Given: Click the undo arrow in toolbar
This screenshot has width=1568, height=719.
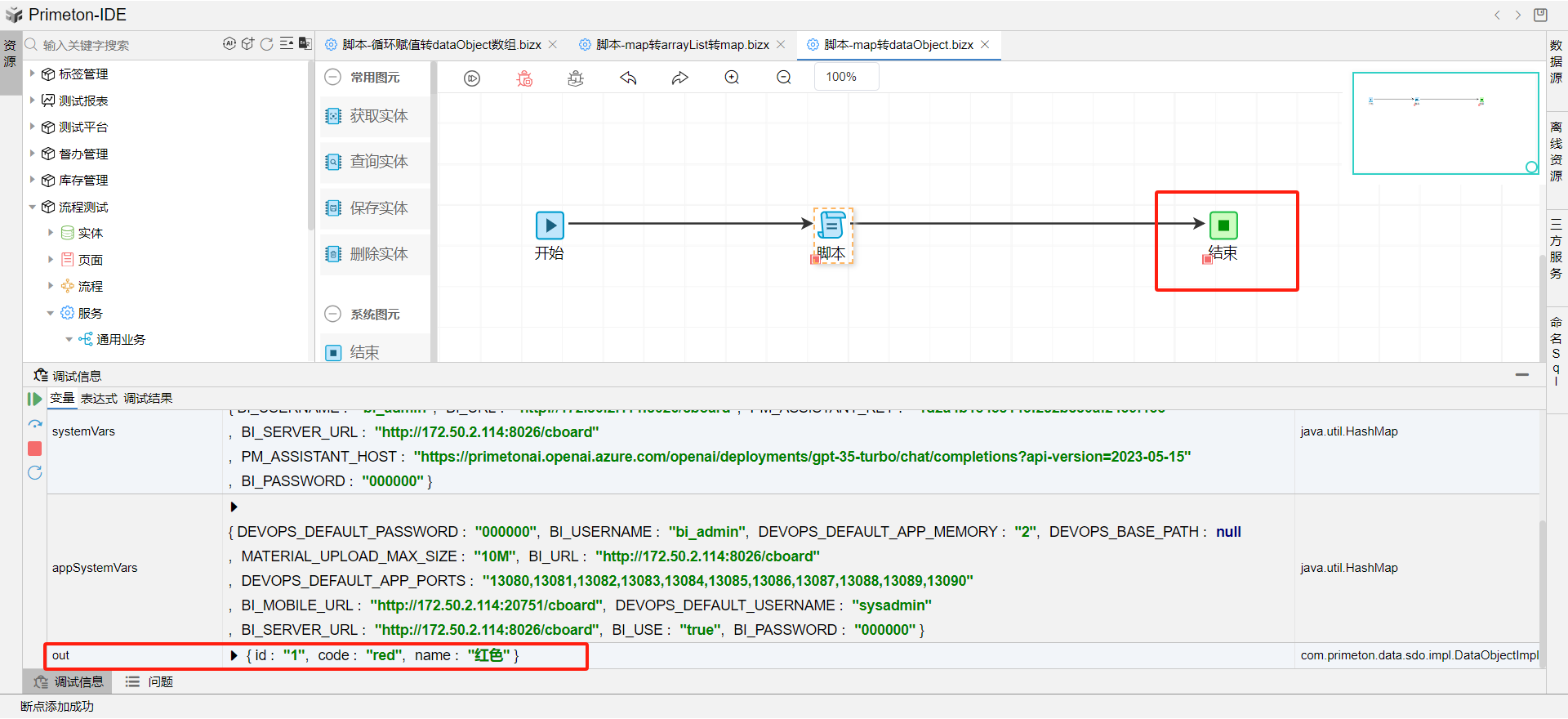Looking at the screenshot, I should (628, 78).
